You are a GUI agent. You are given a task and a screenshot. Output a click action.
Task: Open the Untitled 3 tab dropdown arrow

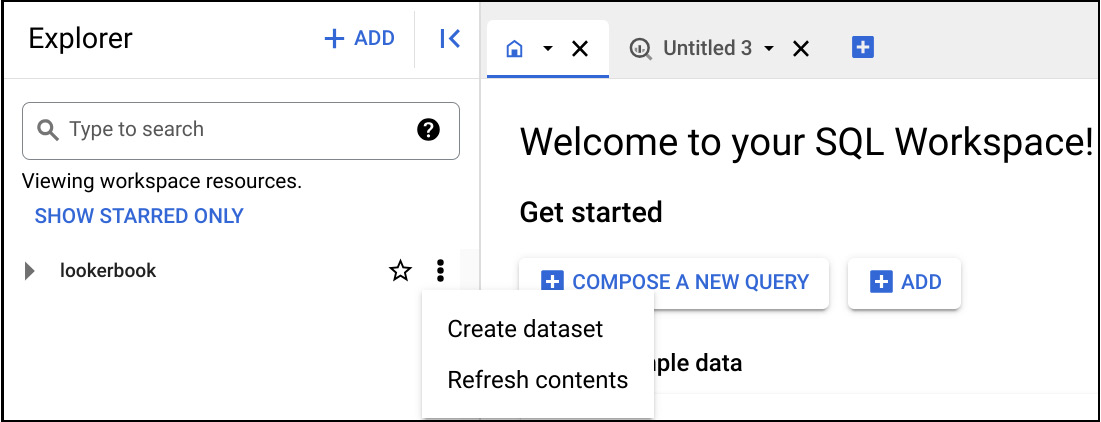point(769,48)
